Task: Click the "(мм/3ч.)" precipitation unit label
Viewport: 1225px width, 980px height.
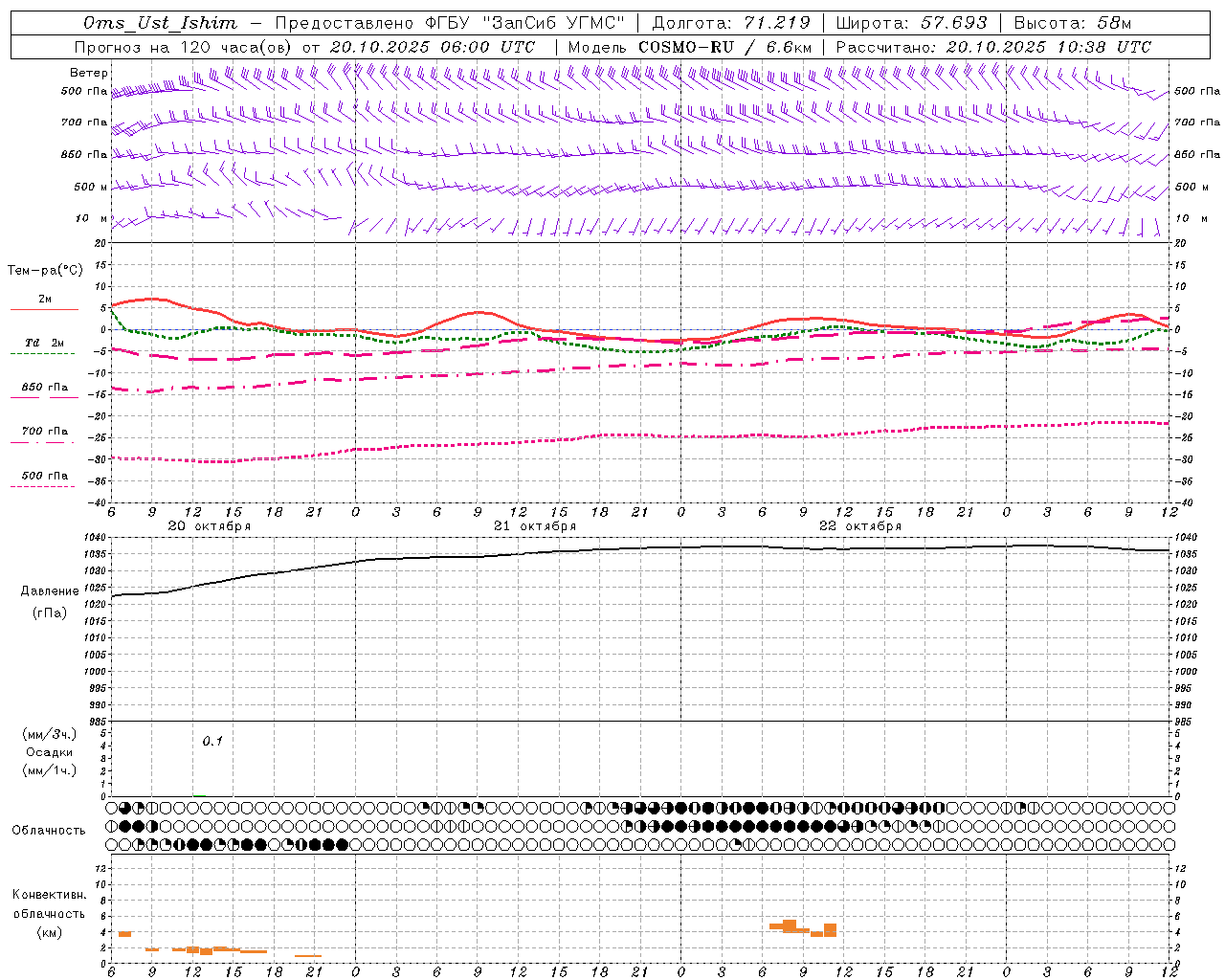Action: pos(49,734)
